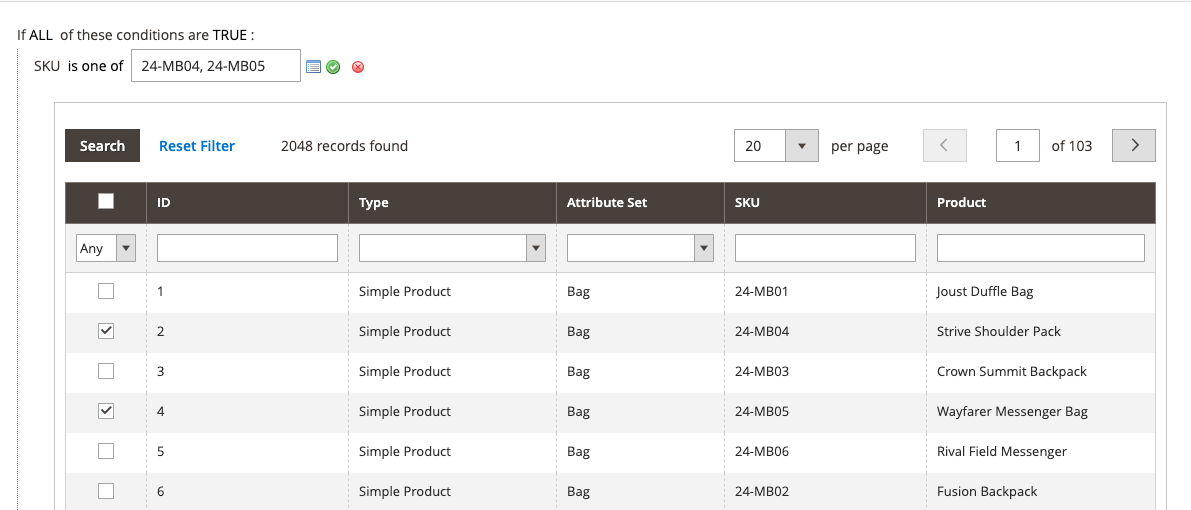Focus the ID filter input
The height and width of the screenshot is (510, 1191).
pos(248,249)
